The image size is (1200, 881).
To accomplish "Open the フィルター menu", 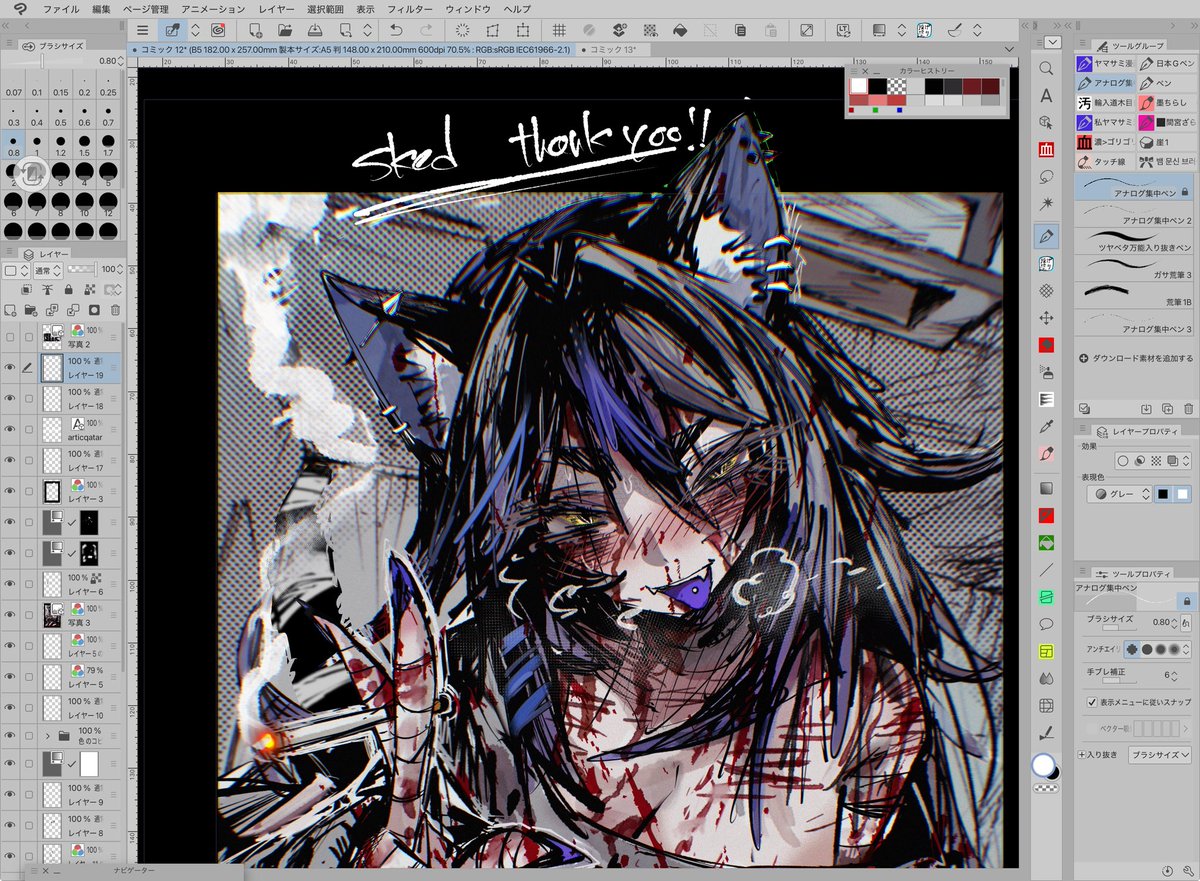I will [410, 8].
